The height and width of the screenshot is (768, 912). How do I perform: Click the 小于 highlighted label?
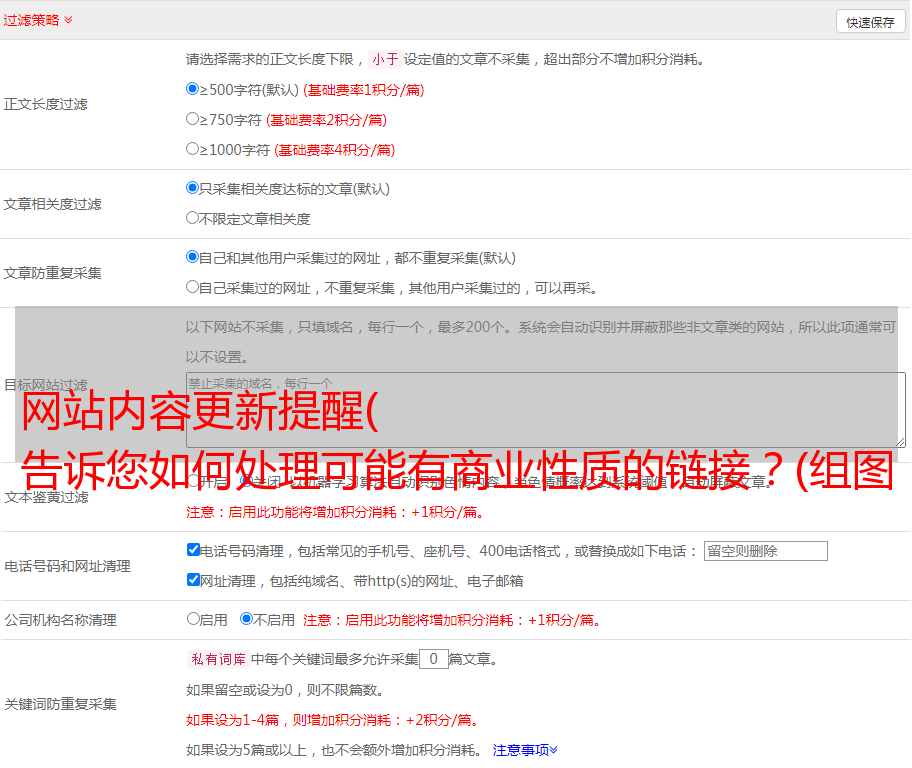tap(385, 59)
